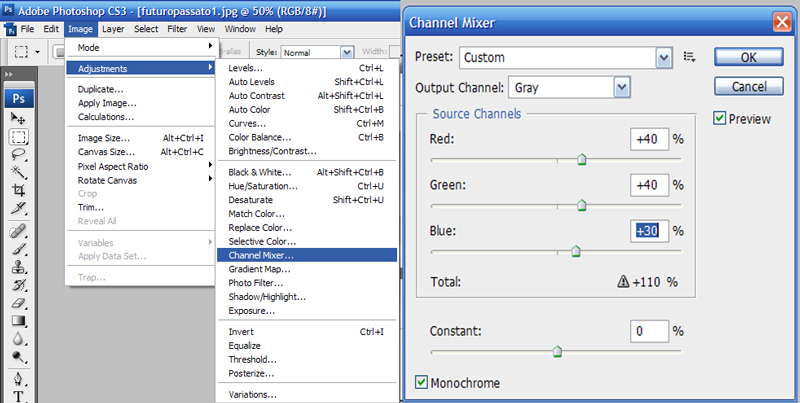Viewport: 800px width, 403px height.
Task: Select the Pen tool
Action: point(18,379)
